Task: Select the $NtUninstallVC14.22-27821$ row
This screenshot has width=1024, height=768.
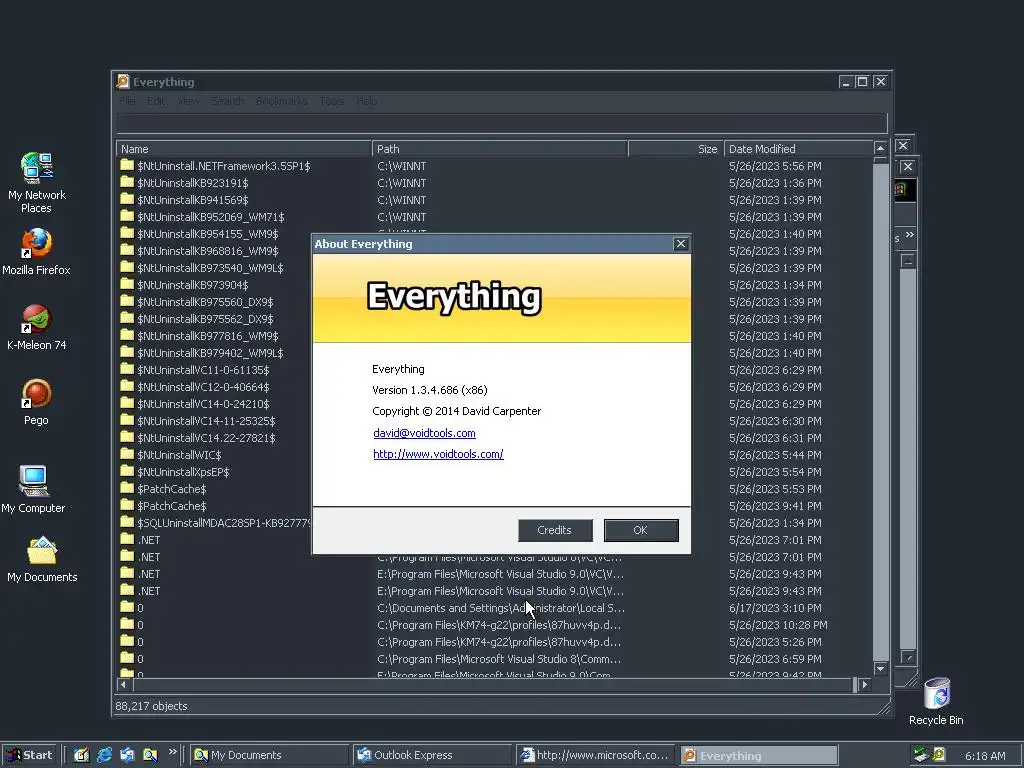Action: pos(495,438)
